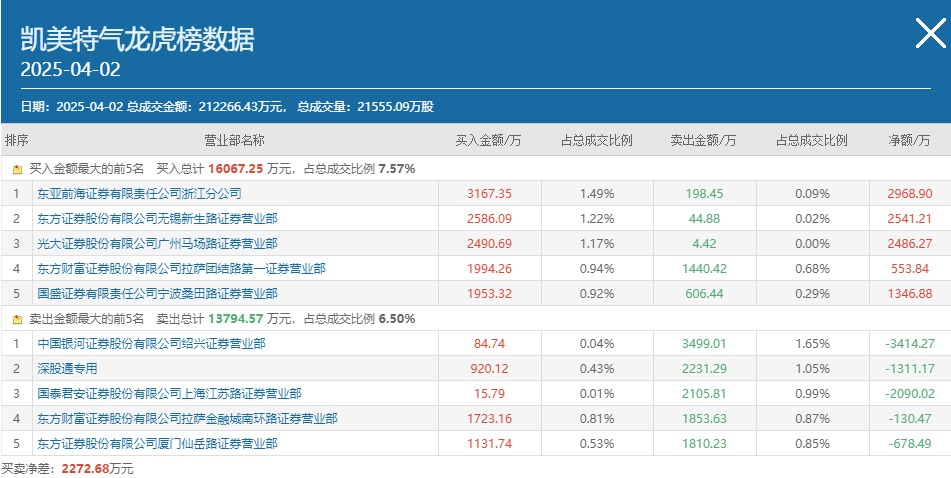Select net amount 2486.27 cell
The width and height of the screenshot is (951, 478).
point(910,243)
